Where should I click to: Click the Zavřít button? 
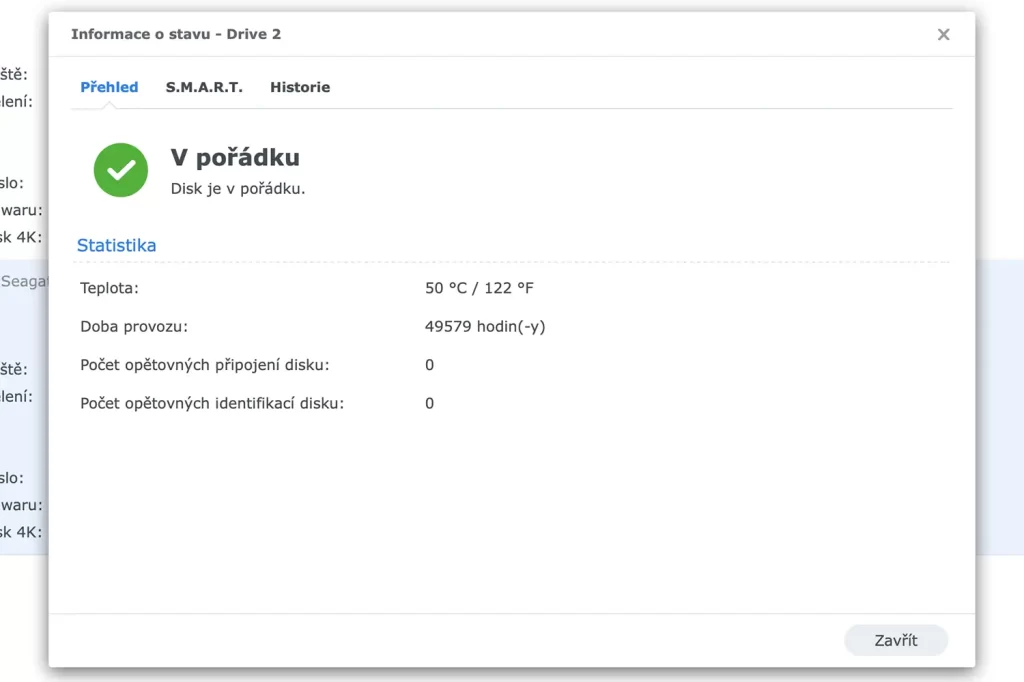pyautogui.click(x=896, y=640)
